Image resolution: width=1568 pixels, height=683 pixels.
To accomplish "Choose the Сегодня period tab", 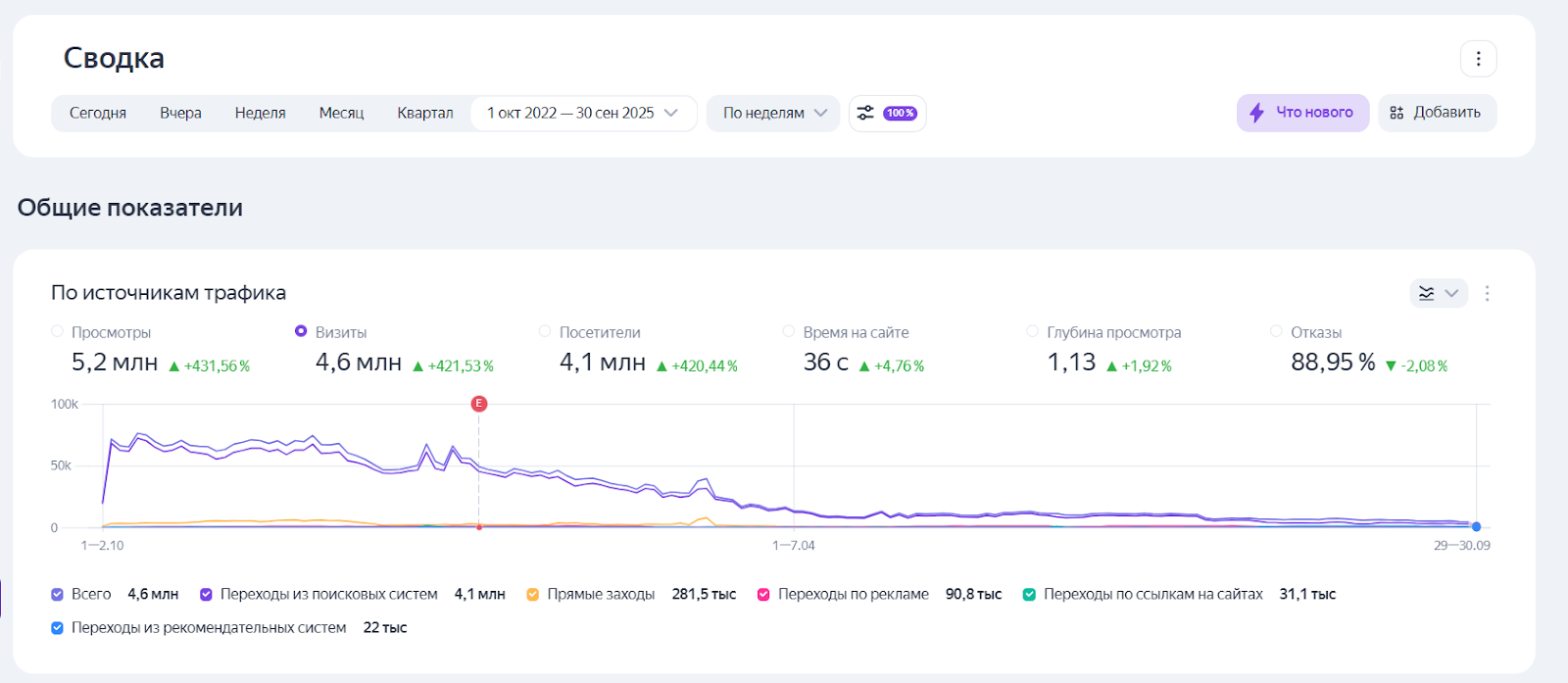I will click(98, 113).
